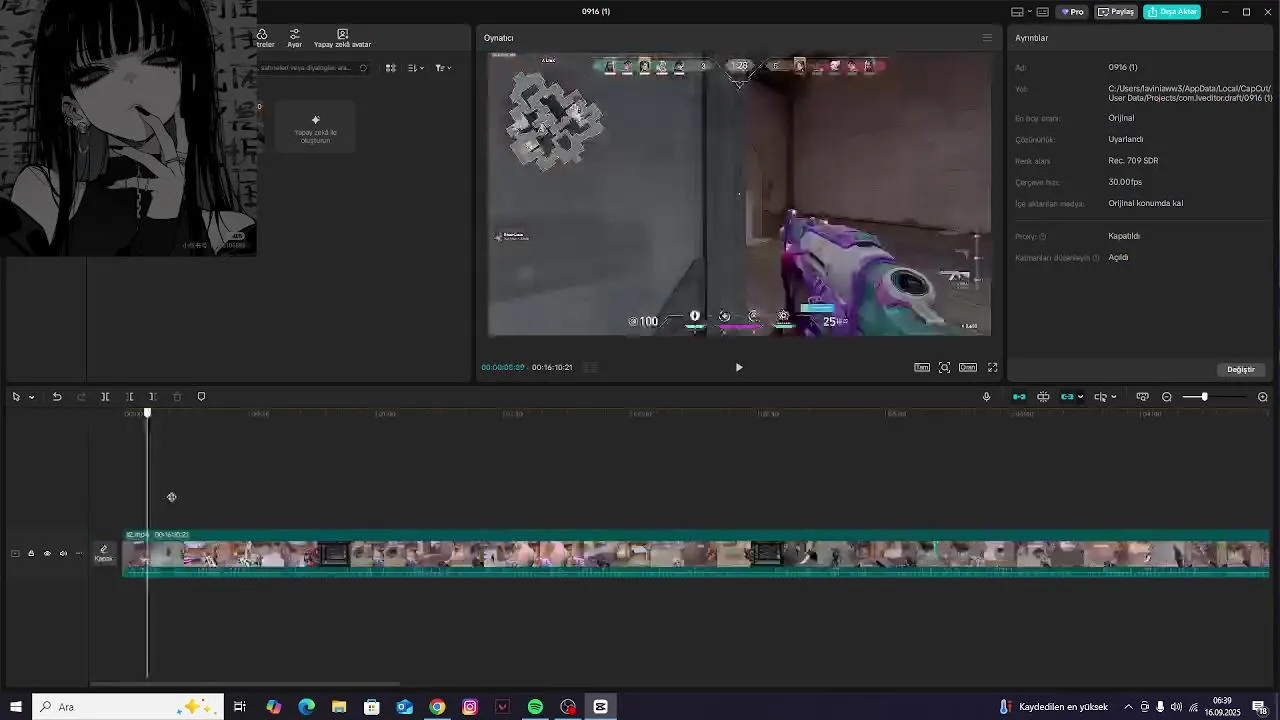Click the Değiştir button in details panel

pyautogui.click(x=1241, y=370)
